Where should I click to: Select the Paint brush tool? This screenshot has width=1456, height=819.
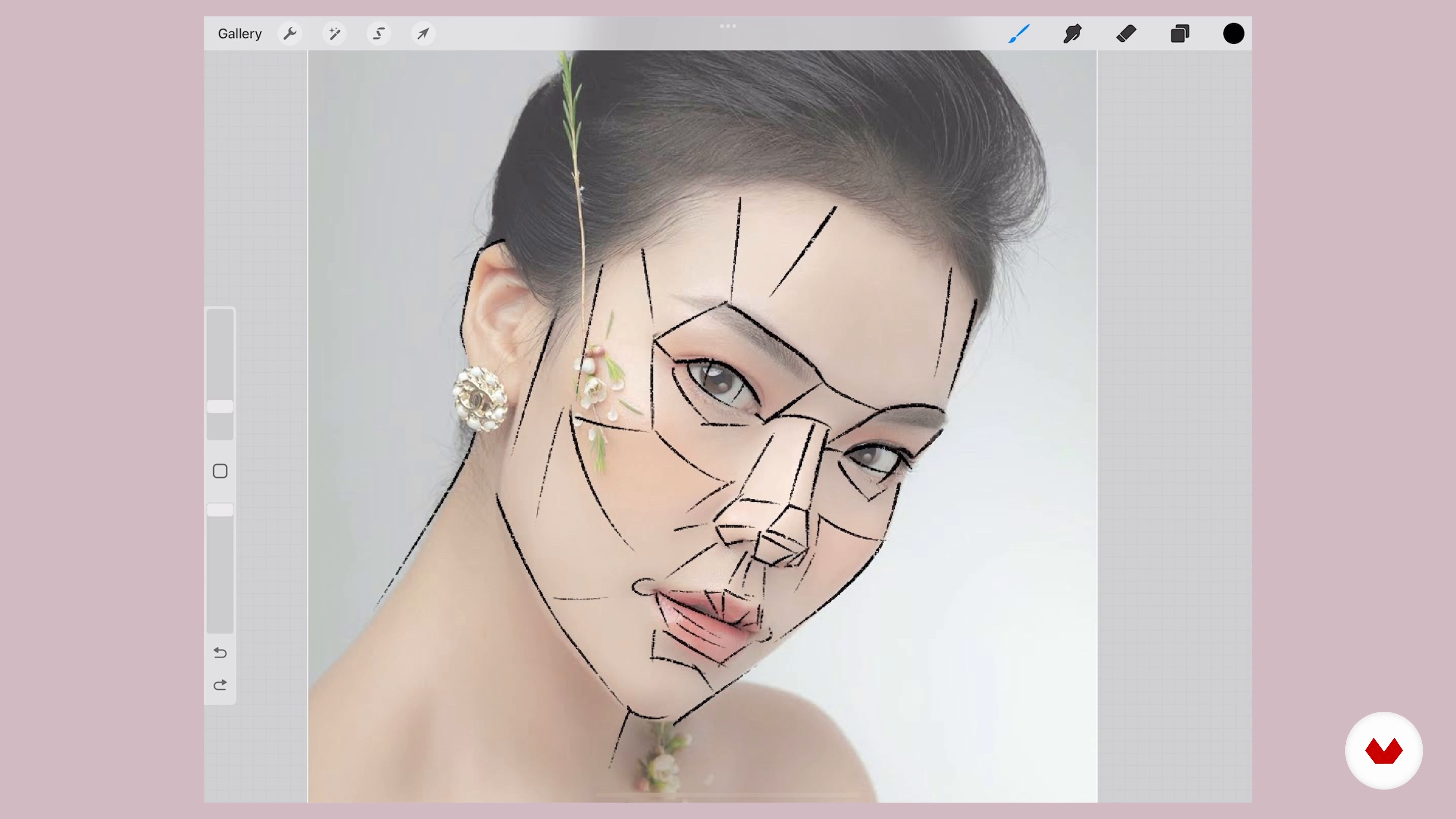pyautogui.click(x=1019, y=34)
